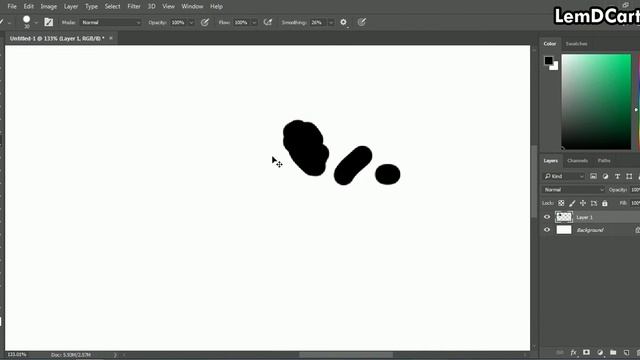Add layer mask icon
Viewport: 640px width, 360px height.
(x=587, y=352)
